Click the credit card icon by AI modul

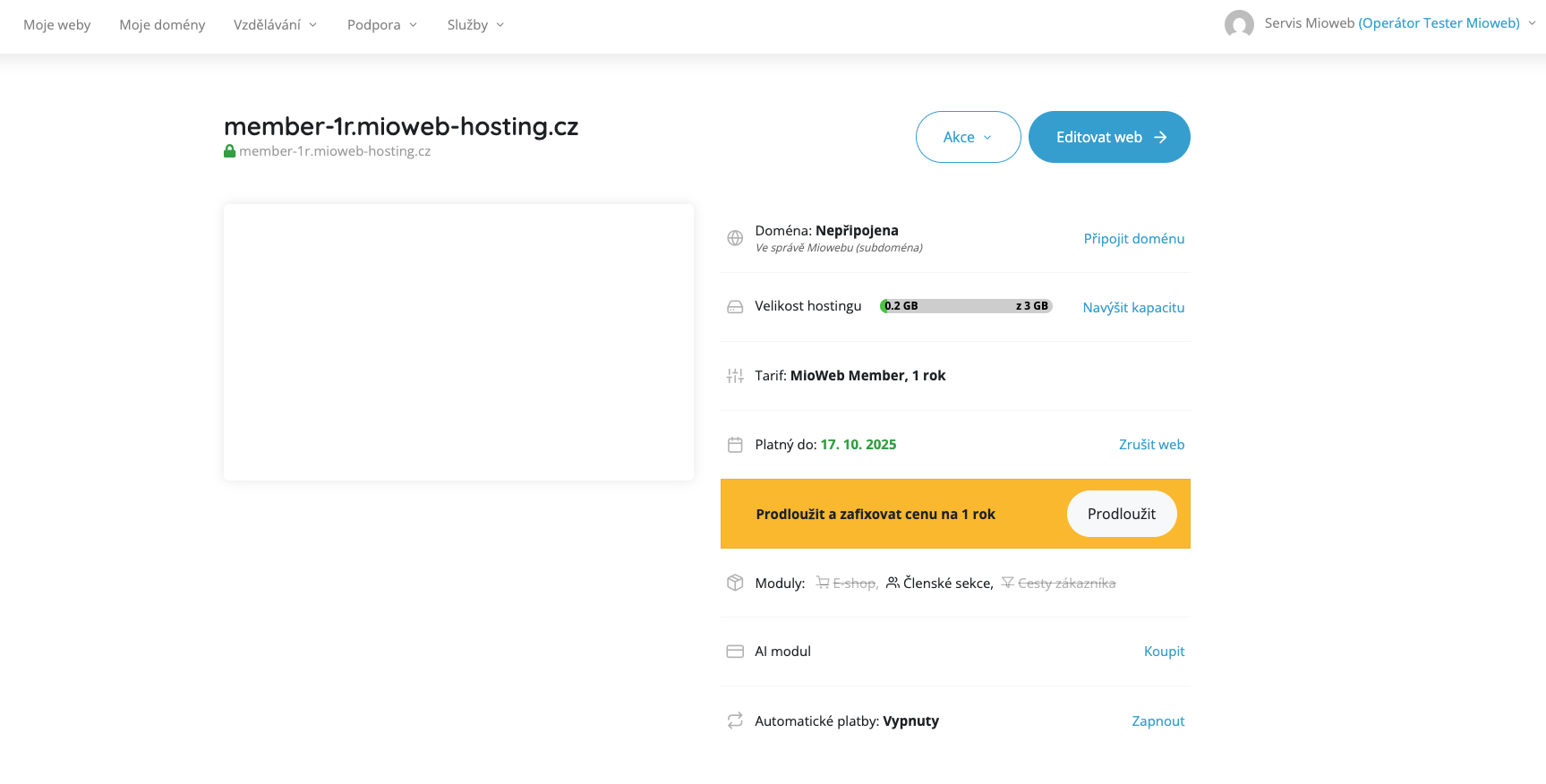click(735, 652)
